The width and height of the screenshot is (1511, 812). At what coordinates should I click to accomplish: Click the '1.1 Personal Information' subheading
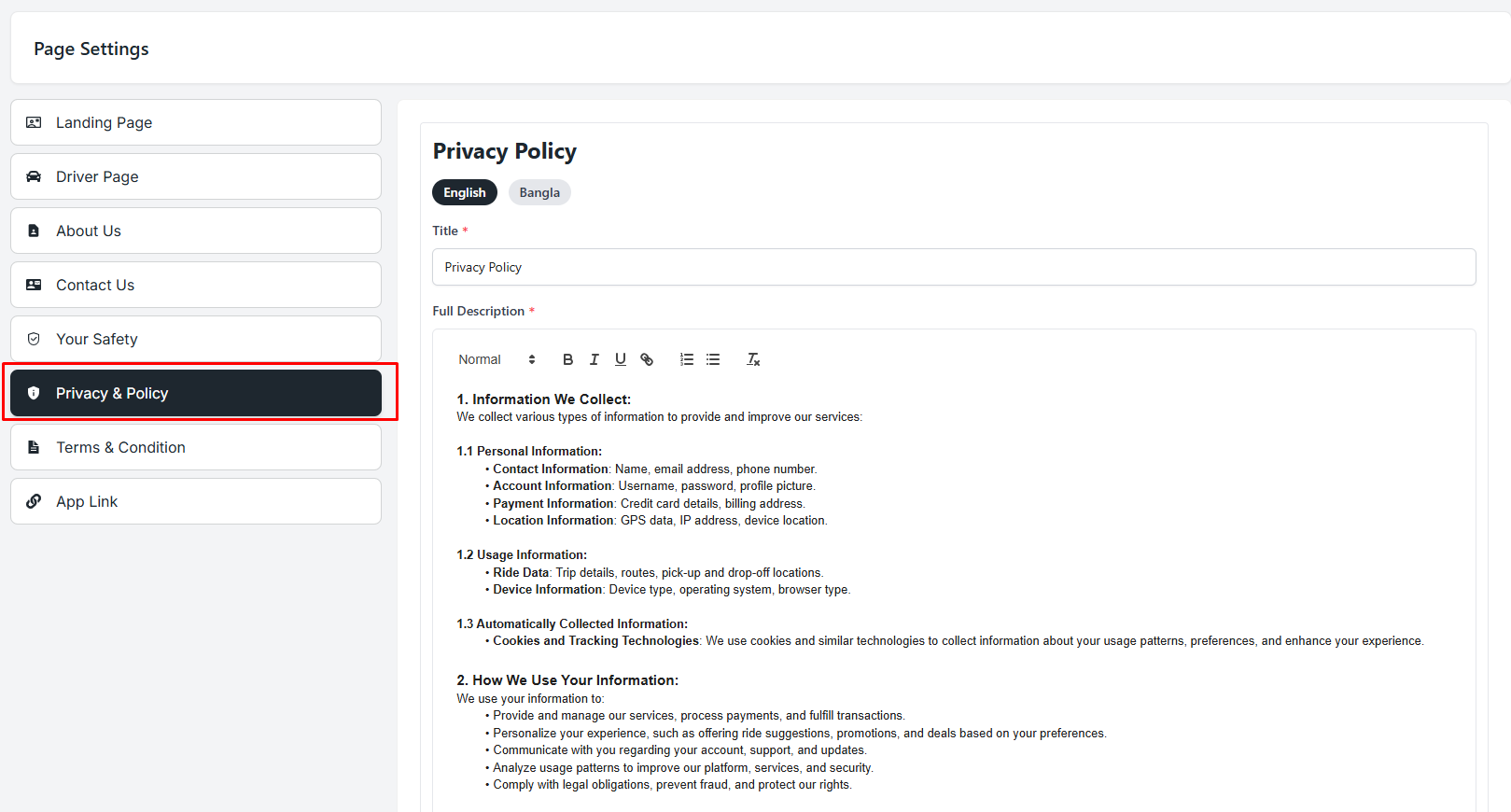click(529, 451)
